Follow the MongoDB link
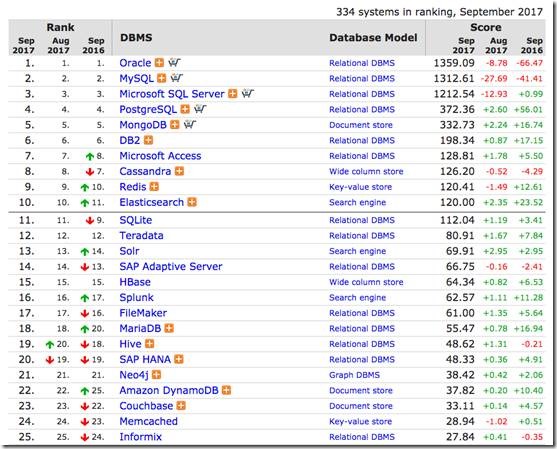Image resolution: width=557 pixels, height=449 pixels. [x=143, y=125]
